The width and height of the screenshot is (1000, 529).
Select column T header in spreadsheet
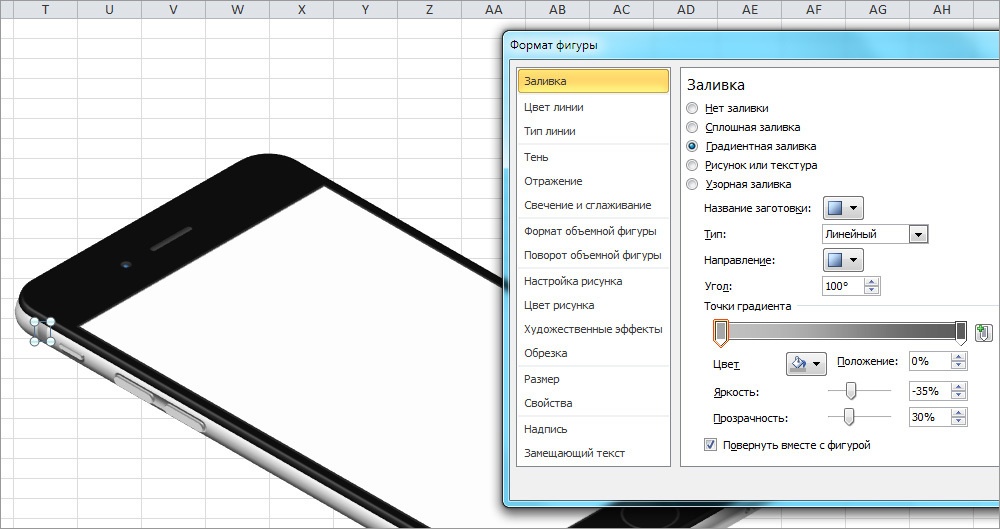45,10
